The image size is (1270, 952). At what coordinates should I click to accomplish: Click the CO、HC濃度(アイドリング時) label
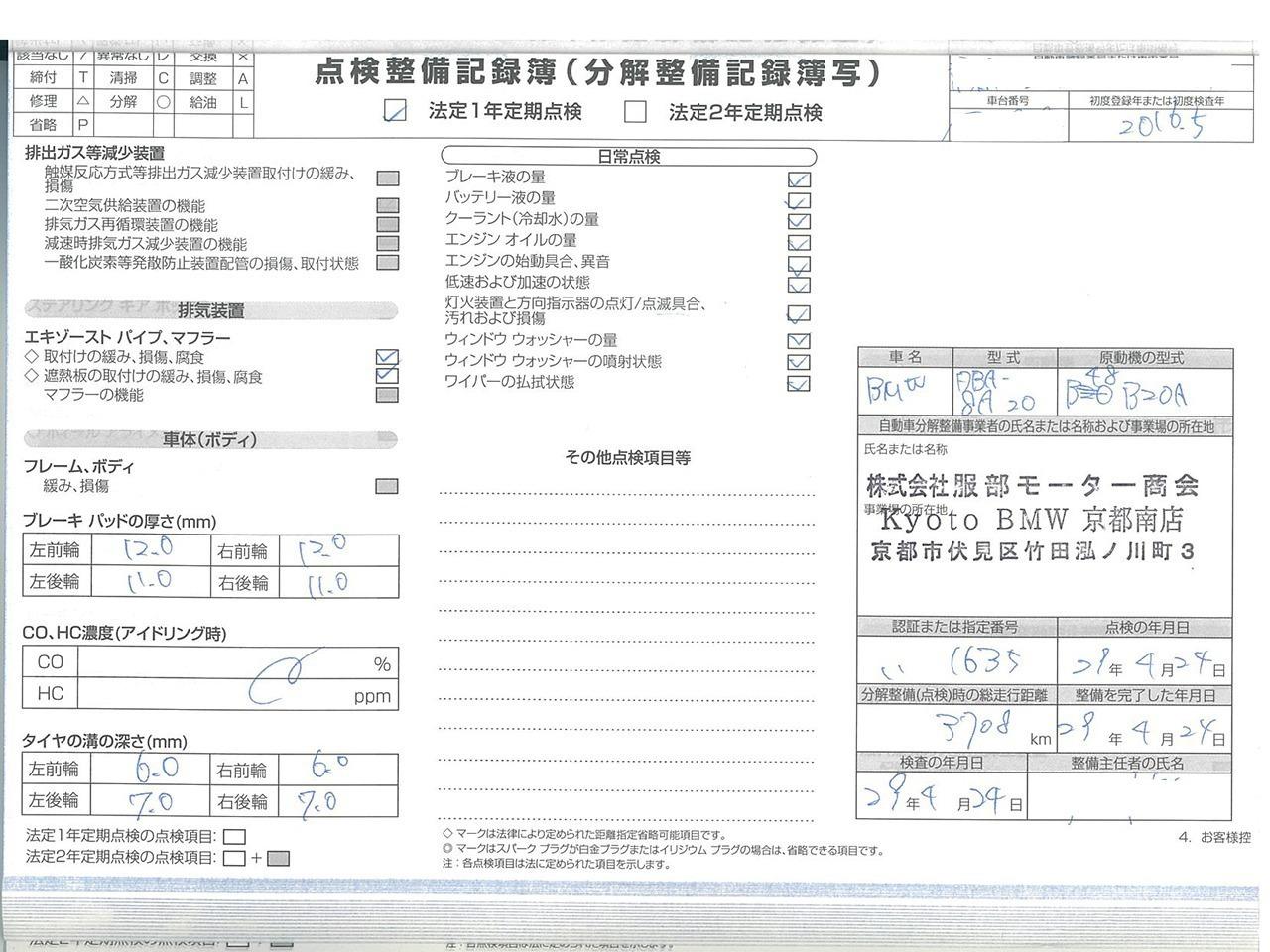[x=124, y=634]
